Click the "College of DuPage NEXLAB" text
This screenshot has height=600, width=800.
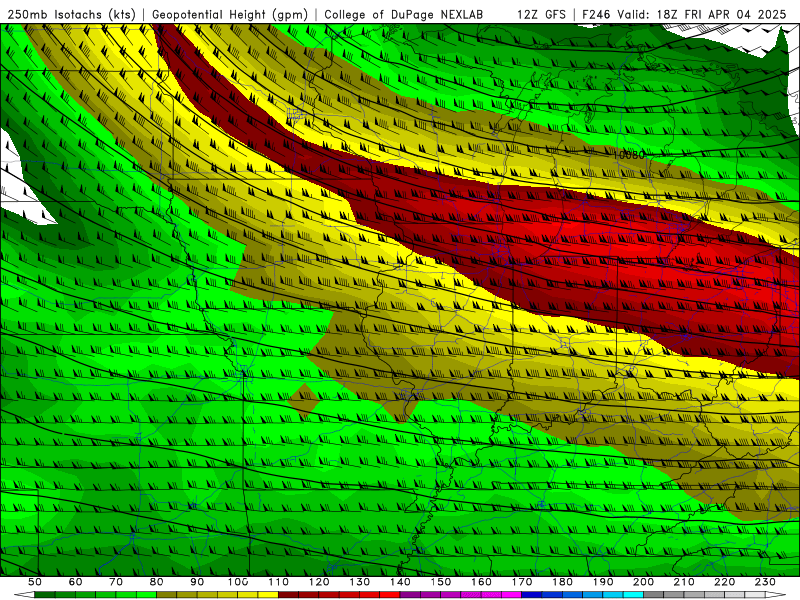[x=404, y=14]
